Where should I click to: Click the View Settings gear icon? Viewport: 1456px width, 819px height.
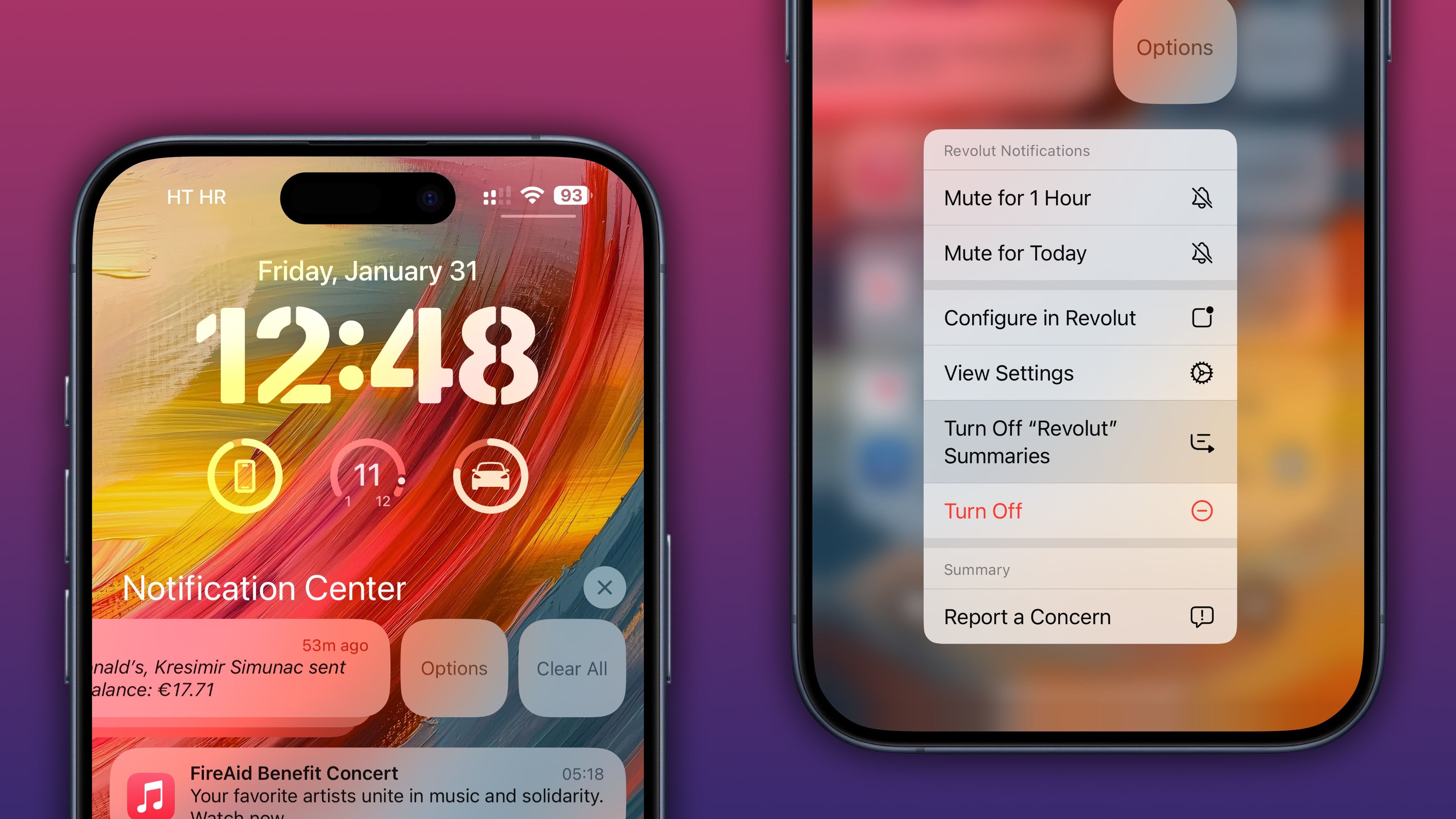click(x=1200, y=373)
